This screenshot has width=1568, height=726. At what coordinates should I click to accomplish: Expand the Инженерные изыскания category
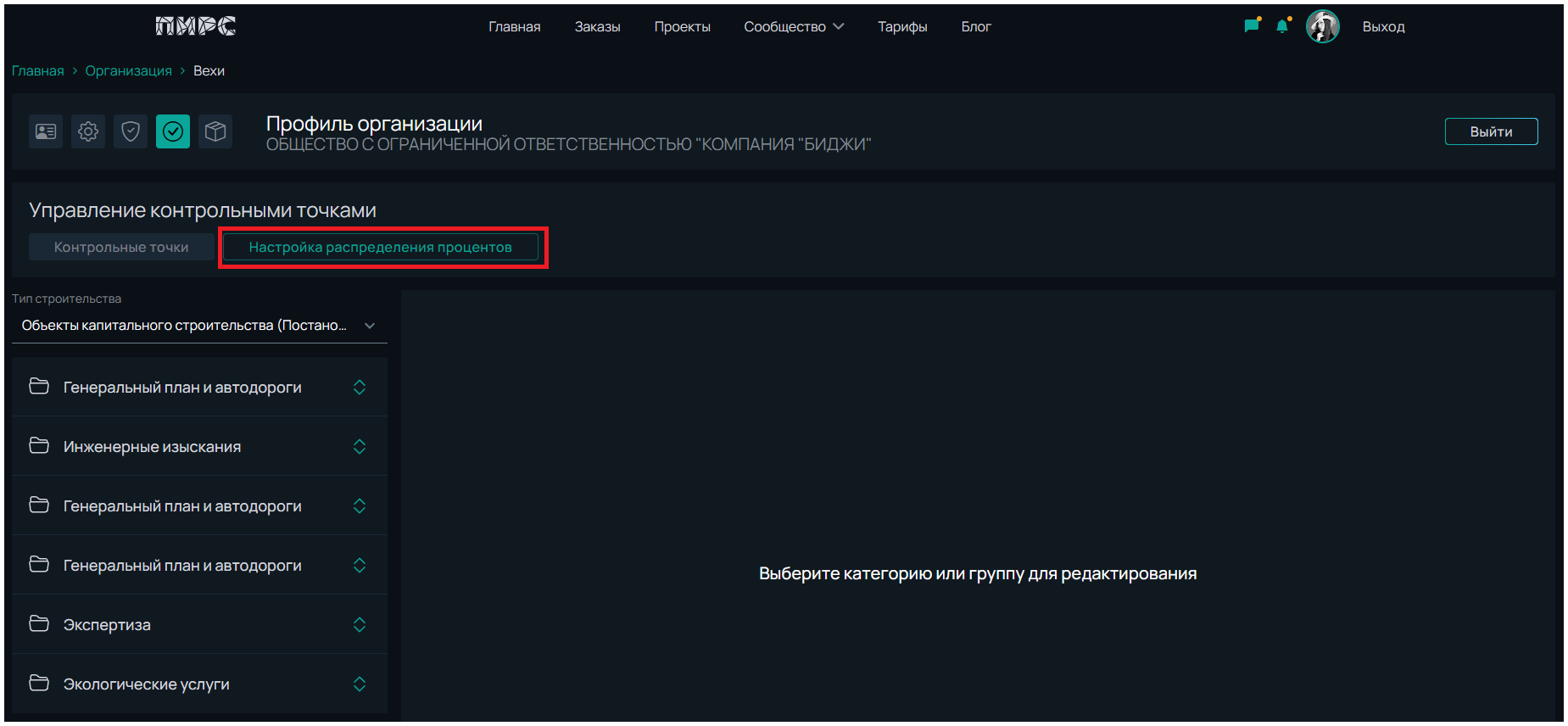coord(360,447)
